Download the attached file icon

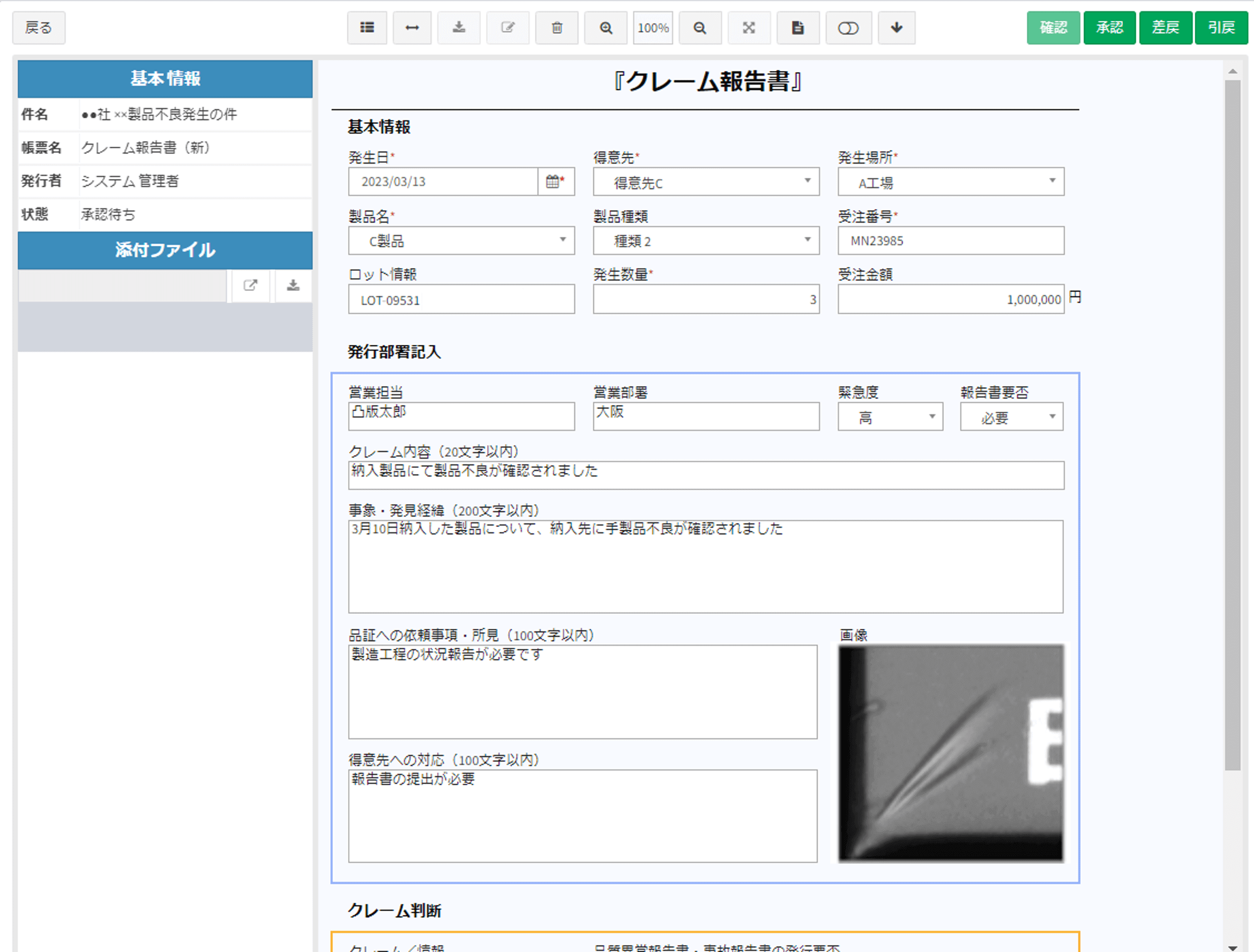(293, 286)
